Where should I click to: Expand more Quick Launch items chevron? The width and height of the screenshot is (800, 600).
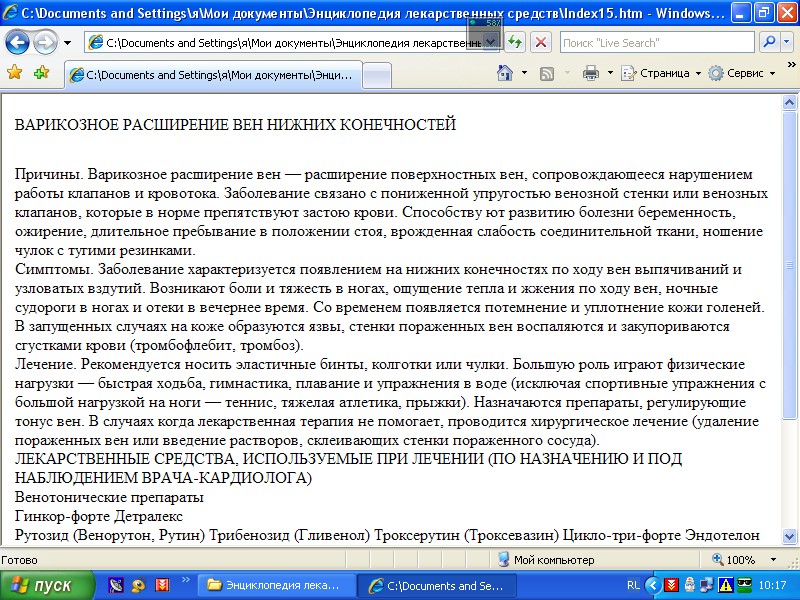click(x=185, y=580)
